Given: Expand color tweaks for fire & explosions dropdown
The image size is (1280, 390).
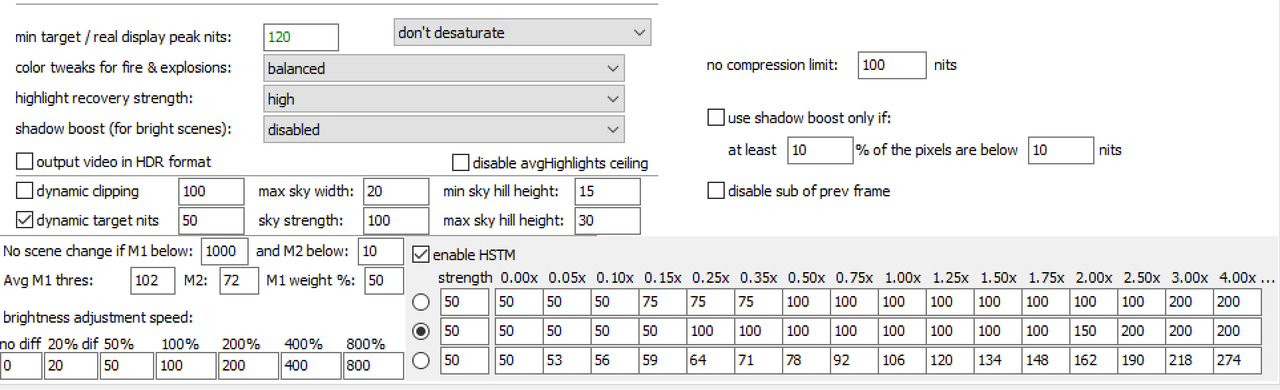Looking at the screenshot, I should tap(444, 69).
